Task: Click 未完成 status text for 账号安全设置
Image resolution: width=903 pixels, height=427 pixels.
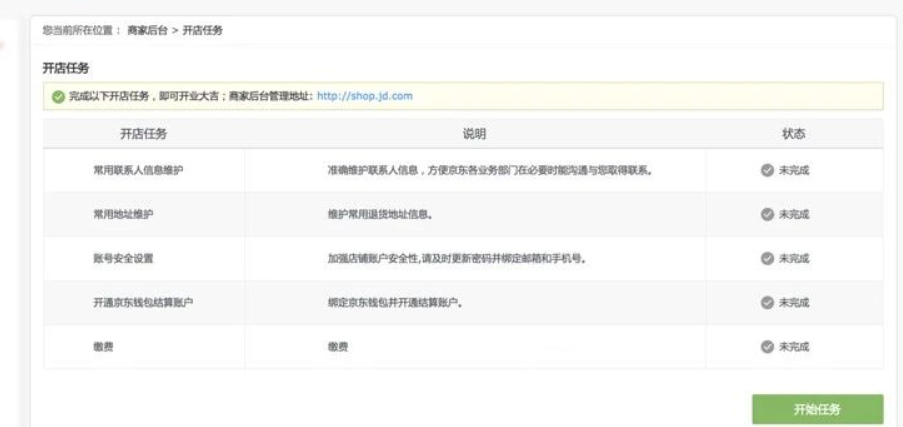Action: tap(794, 259)
